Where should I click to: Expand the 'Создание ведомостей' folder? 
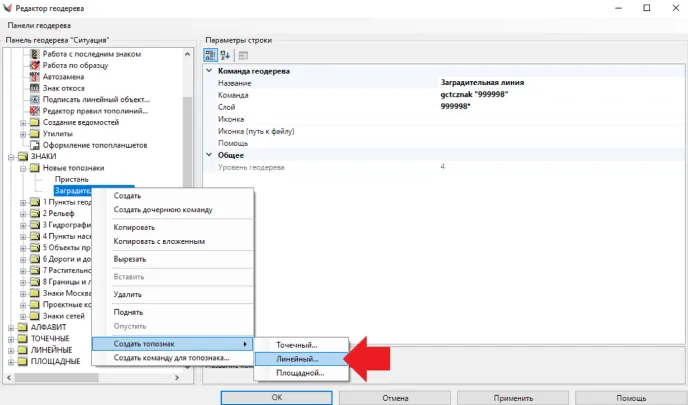(x=23, y=122)
